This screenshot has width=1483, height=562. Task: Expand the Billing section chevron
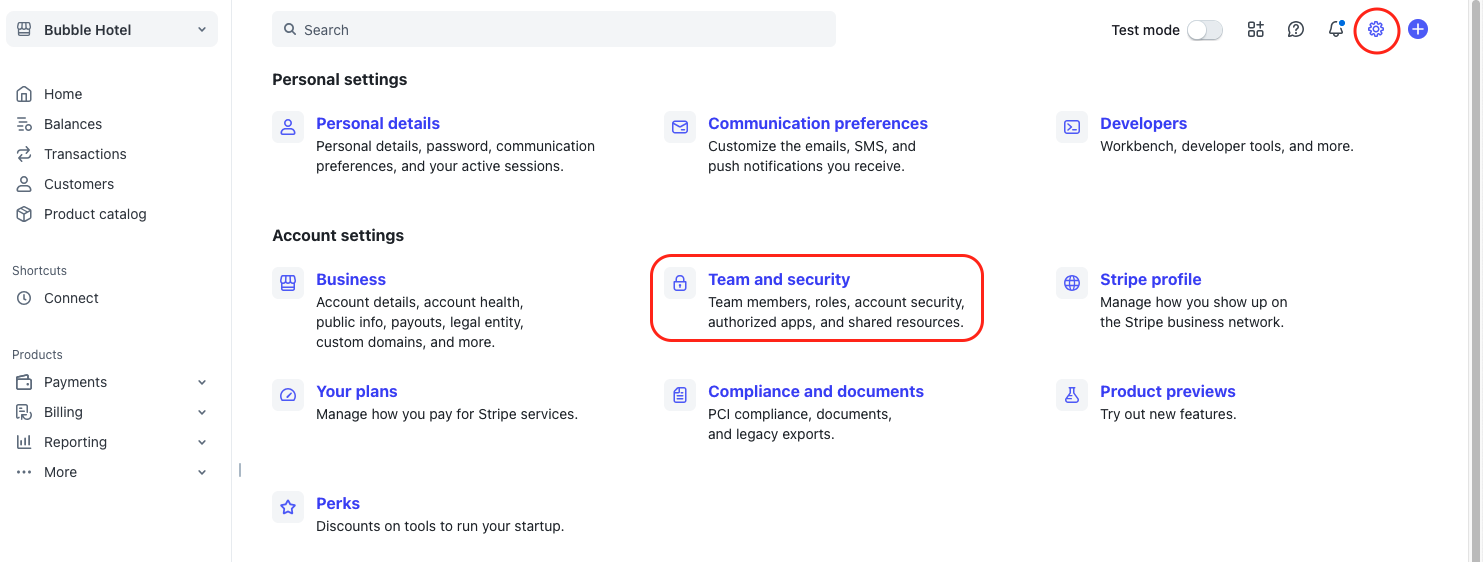202,412
